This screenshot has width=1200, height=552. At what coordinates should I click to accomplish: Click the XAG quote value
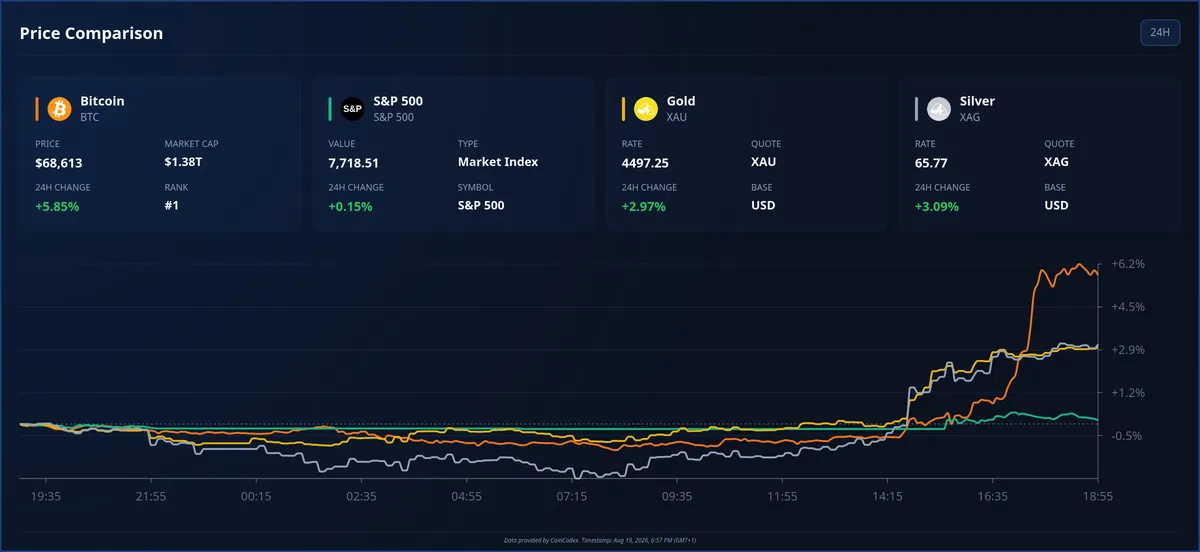pos(1058,162)
